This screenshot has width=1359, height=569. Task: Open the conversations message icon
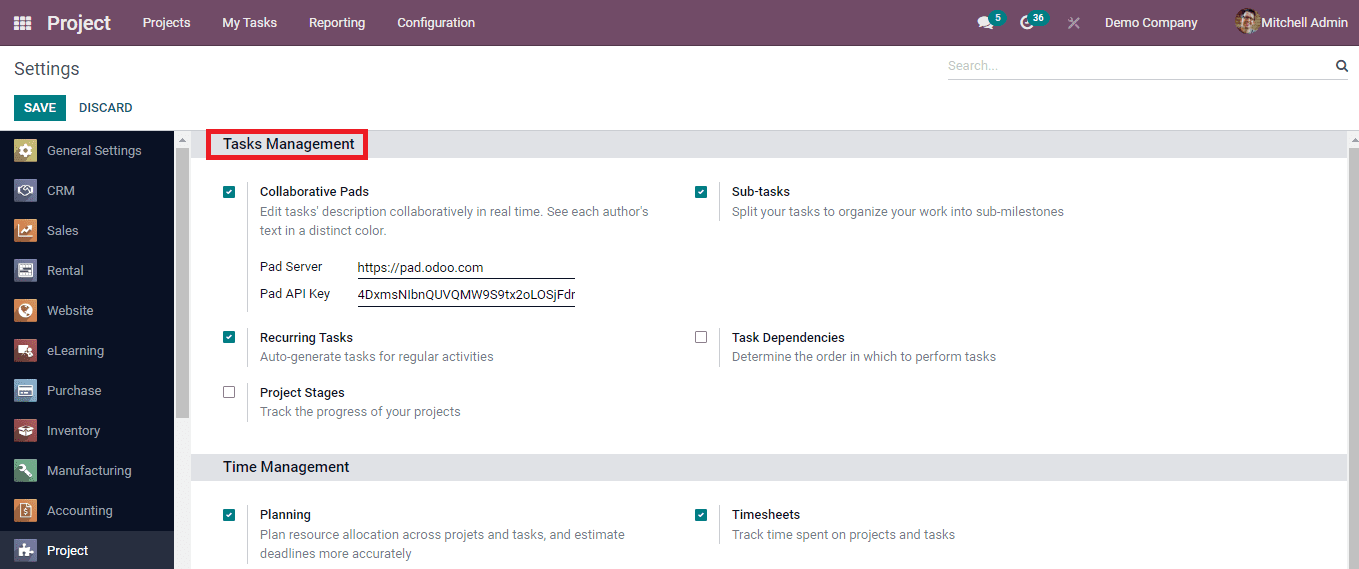(985, 23)
